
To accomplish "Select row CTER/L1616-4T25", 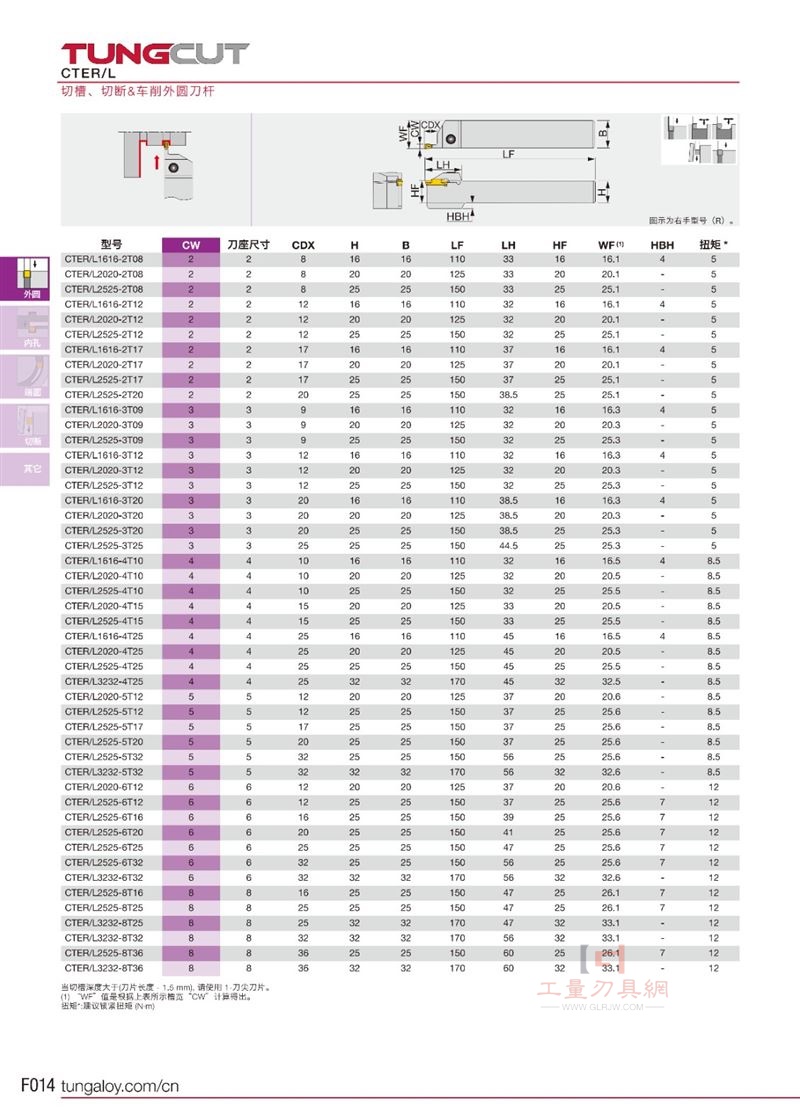I will (400, 636).
